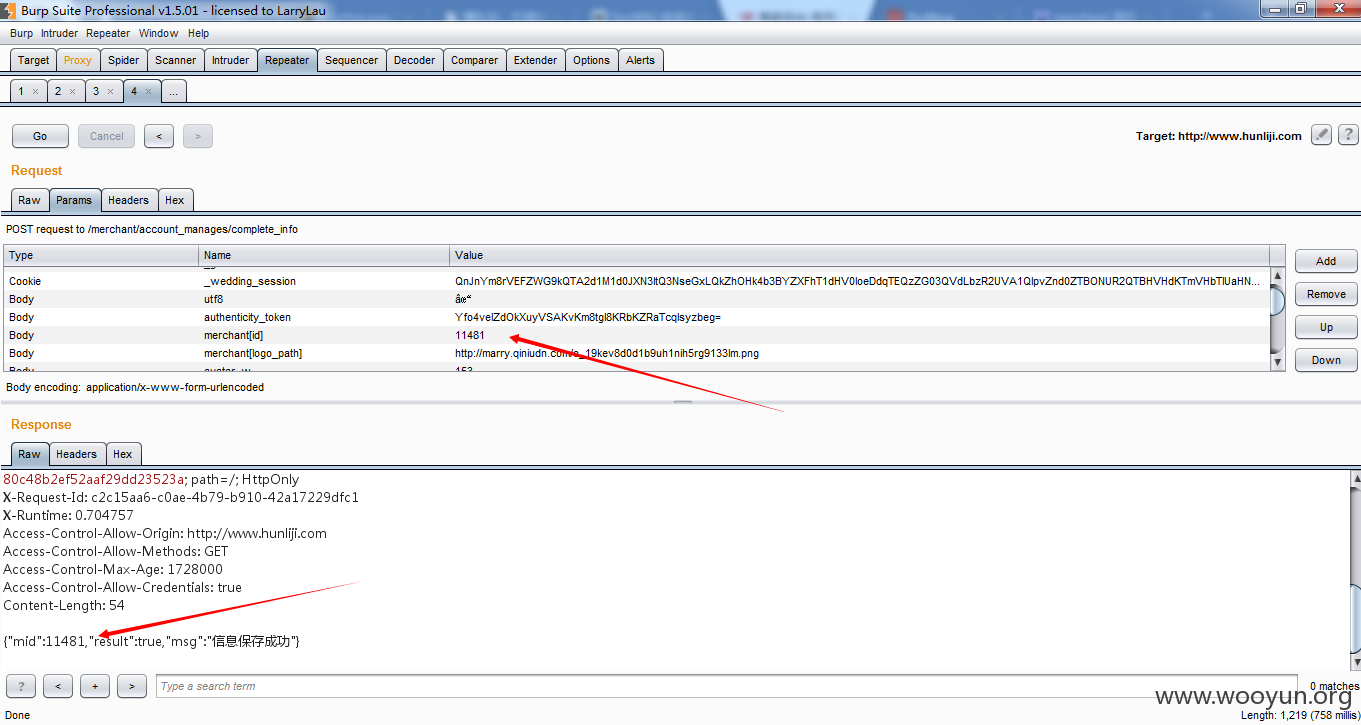This screenshot has height=725, width=1361.
Task: Click the Add parameter button
Action: pos(1326,261)
